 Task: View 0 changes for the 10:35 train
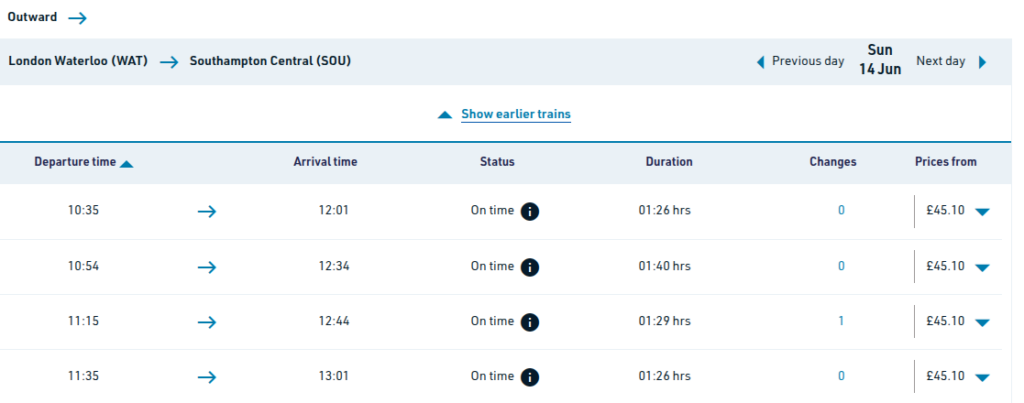click(841, 211)
